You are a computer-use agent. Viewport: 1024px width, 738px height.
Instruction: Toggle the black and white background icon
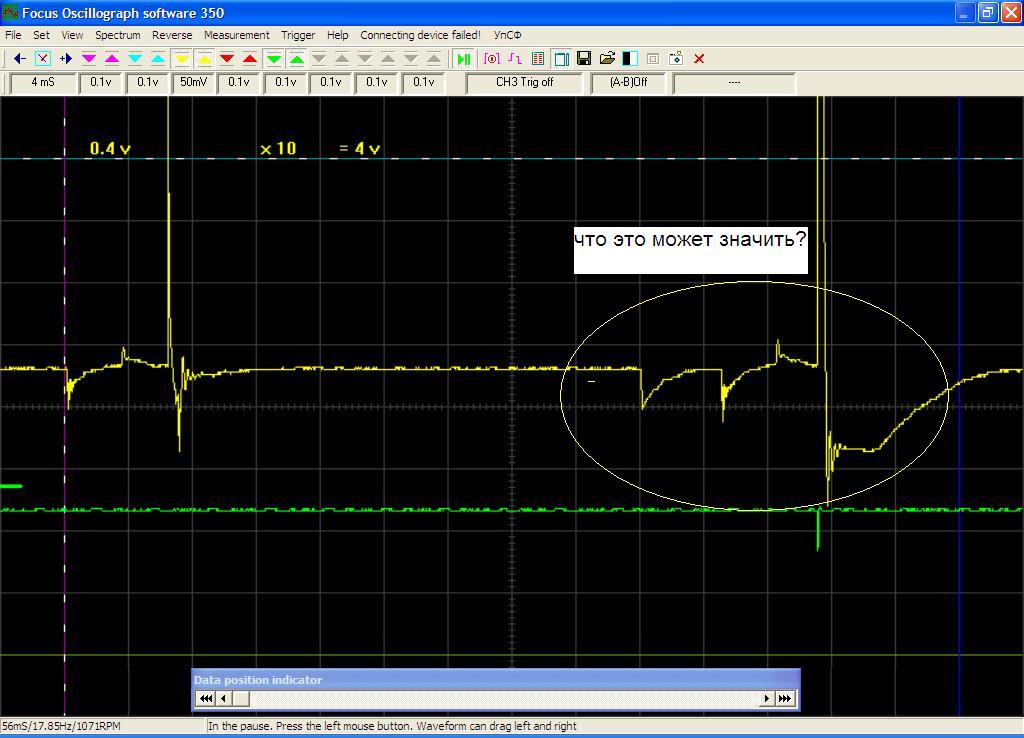630,59
